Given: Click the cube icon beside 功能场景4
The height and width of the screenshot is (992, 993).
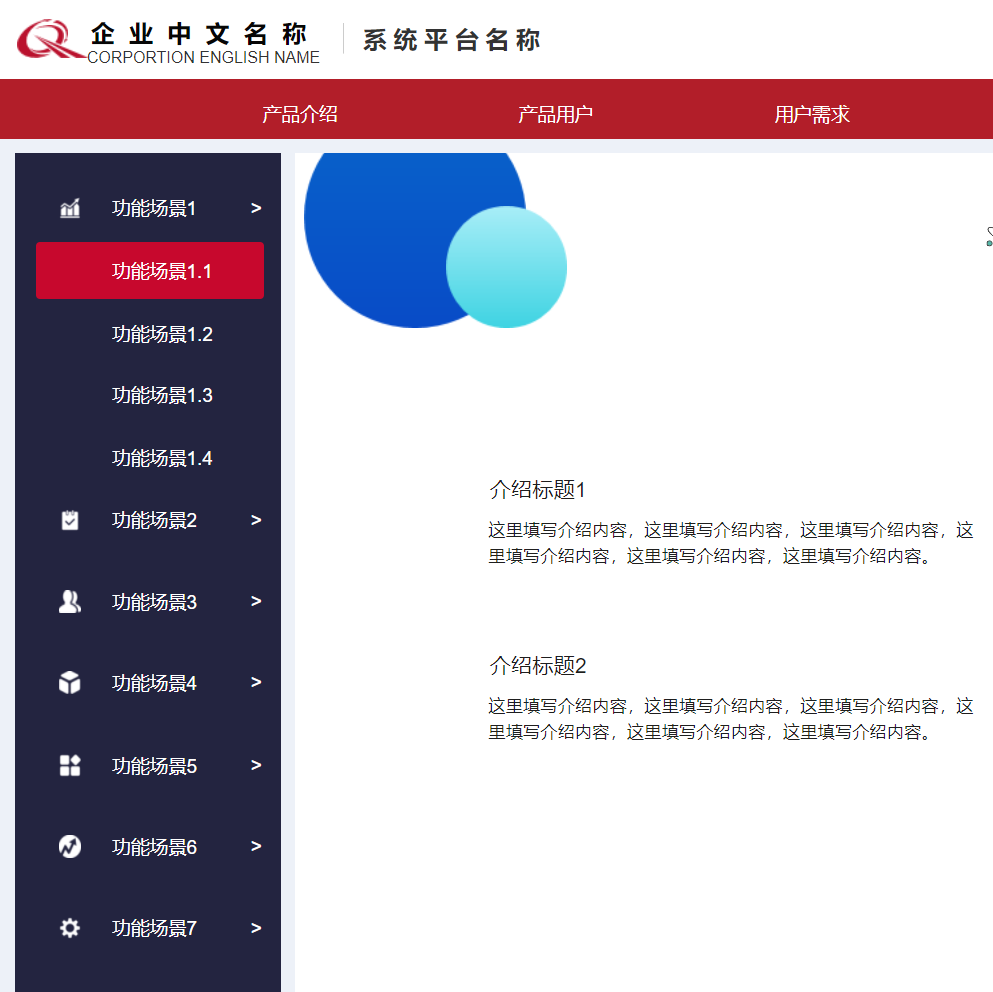Looking at the screenshot, I should [x=70, y=683].
